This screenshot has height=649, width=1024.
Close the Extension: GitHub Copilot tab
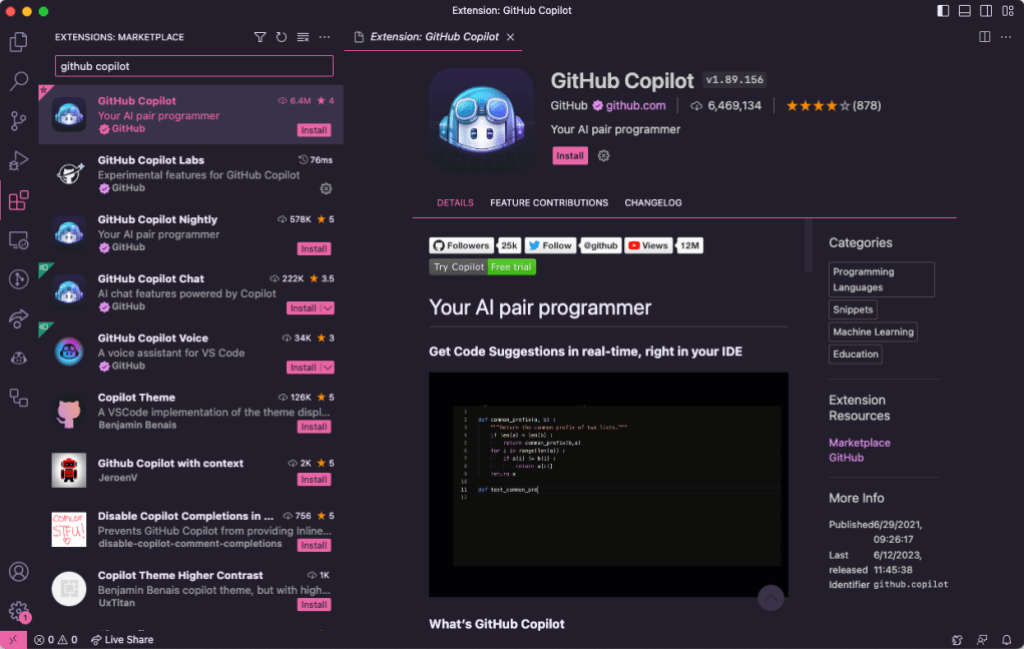[511, 37]
